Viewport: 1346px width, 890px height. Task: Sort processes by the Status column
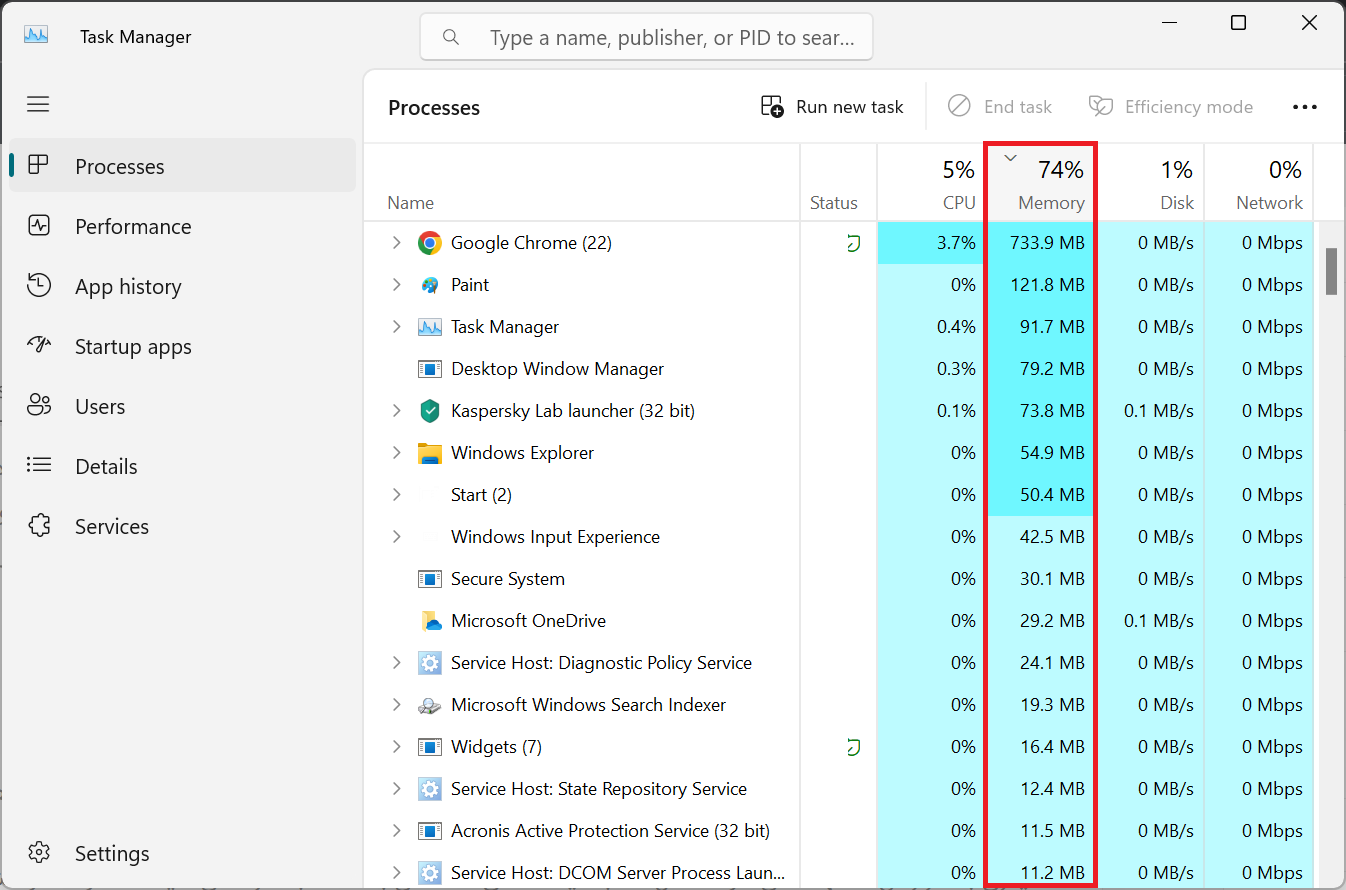pyautogui.click(x=839, y=182)
